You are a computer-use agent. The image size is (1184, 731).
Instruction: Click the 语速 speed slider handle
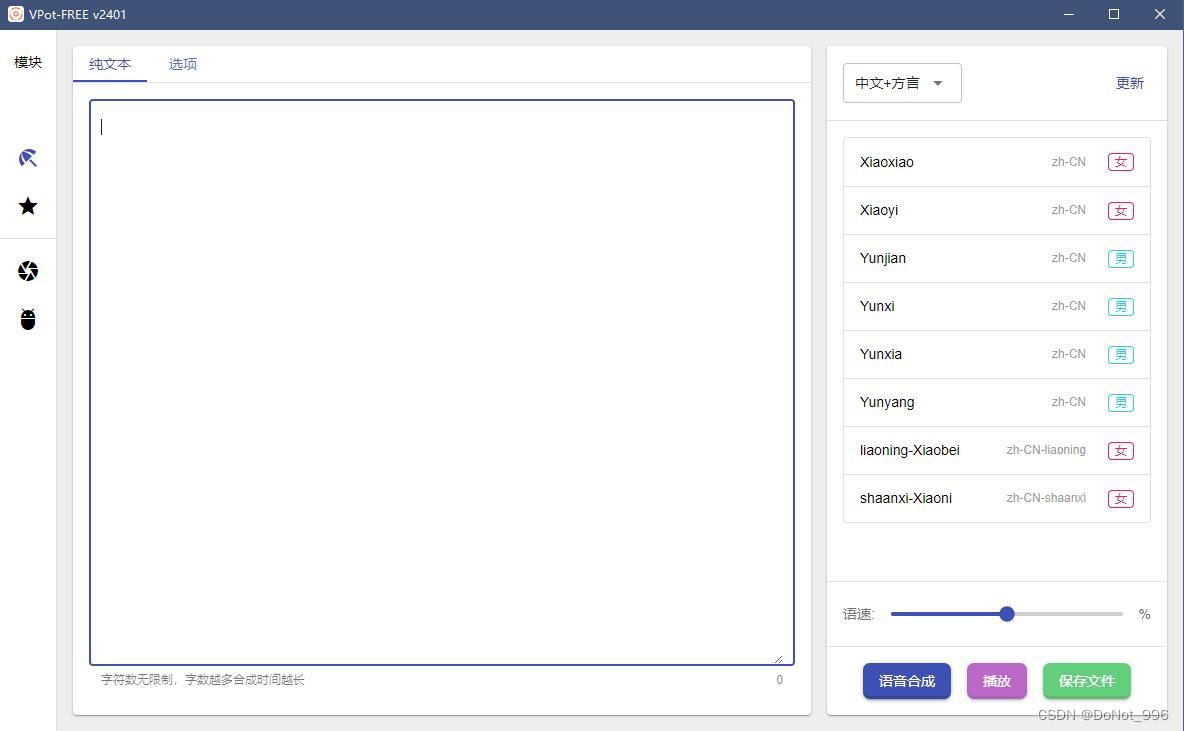(1007, 614)
